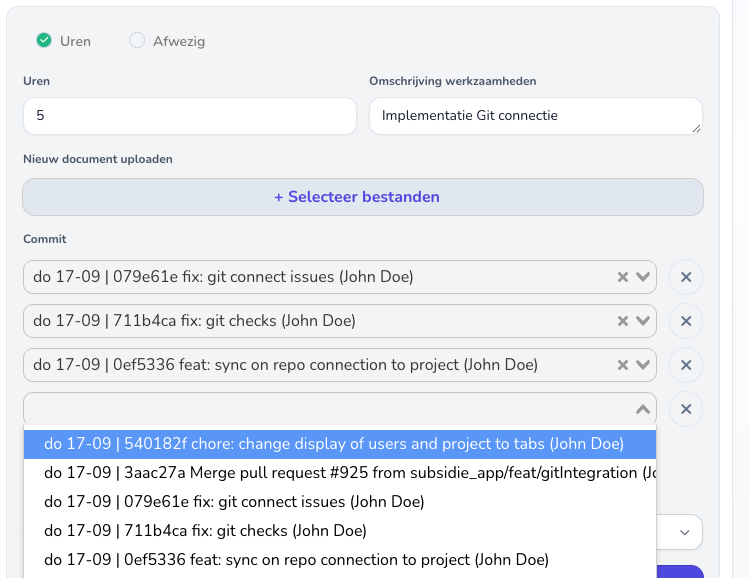
Task: Remove the 079e61e commit row
Action: tap(686, 277)
